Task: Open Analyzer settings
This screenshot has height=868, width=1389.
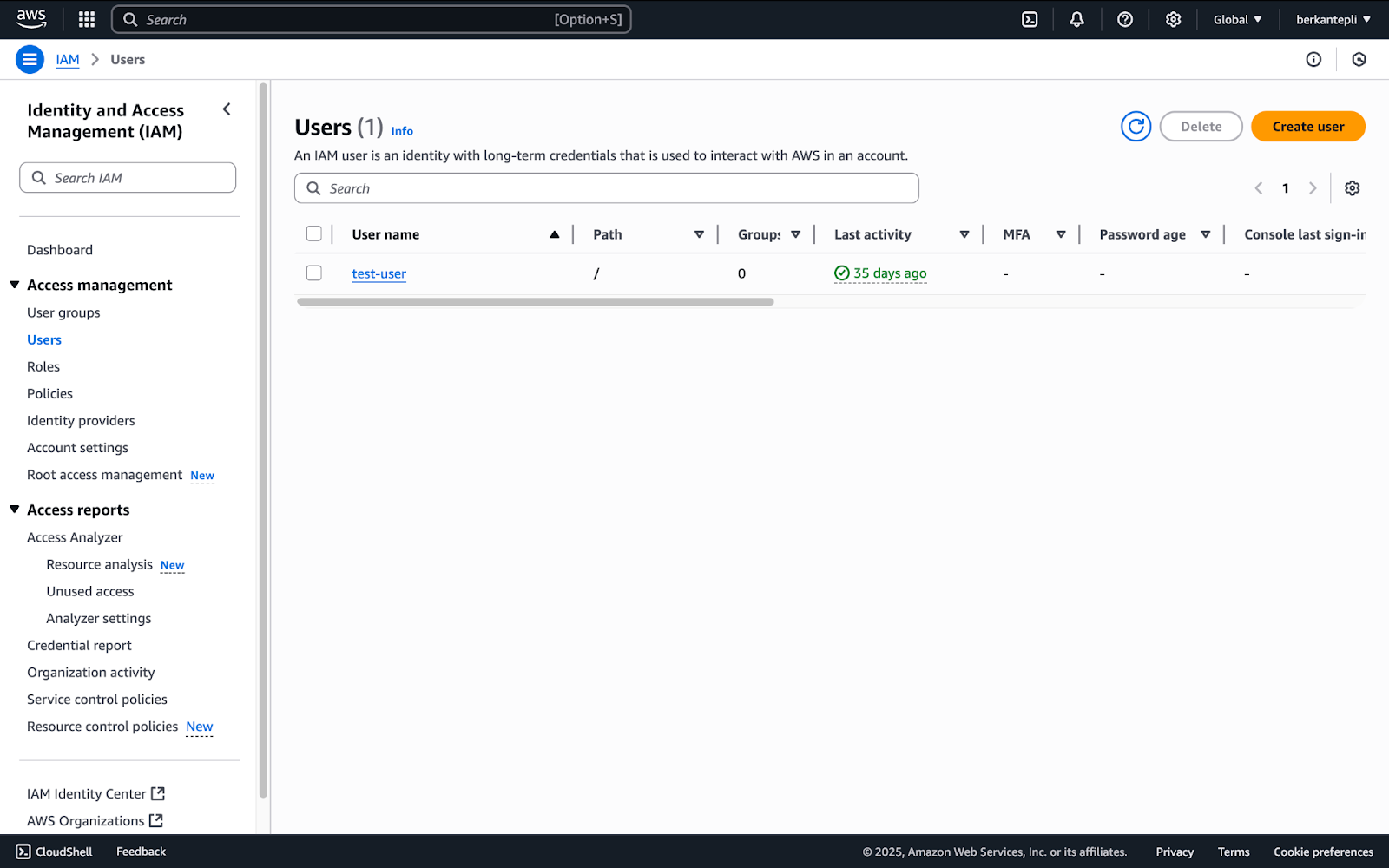Action: [x=99, y=618]
